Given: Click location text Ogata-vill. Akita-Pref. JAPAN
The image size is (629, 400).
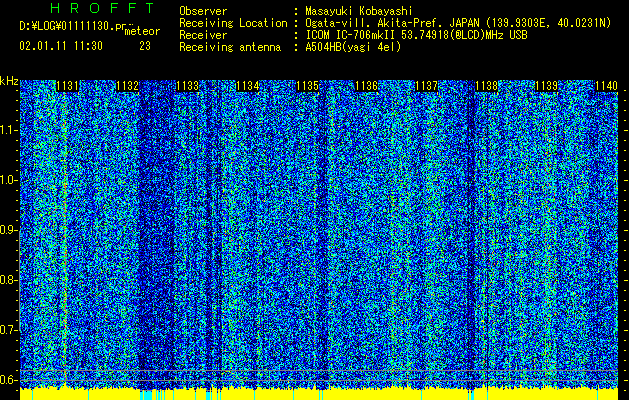Looking at the screenshot, I should [392, 23].
